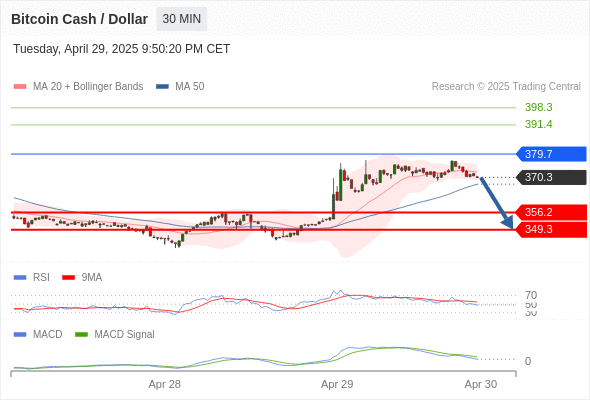Screen dimensions: 590x400
Task: Select the 379.7 blue pivot price tag
Action: pyautogui.click(x=551, y=154)
